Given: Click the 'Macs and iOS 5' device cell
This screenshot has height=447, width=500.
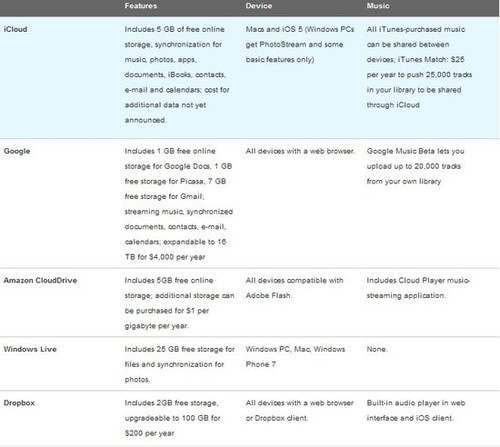Looking at the screenshot, I should pyautogui.click(x=300, y=44).
